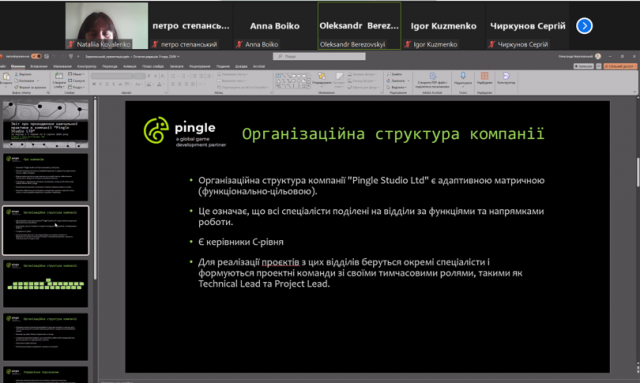640x383 pixels.
Task: Select Nataliia Kovalenko's video tile
Action: 107,26
